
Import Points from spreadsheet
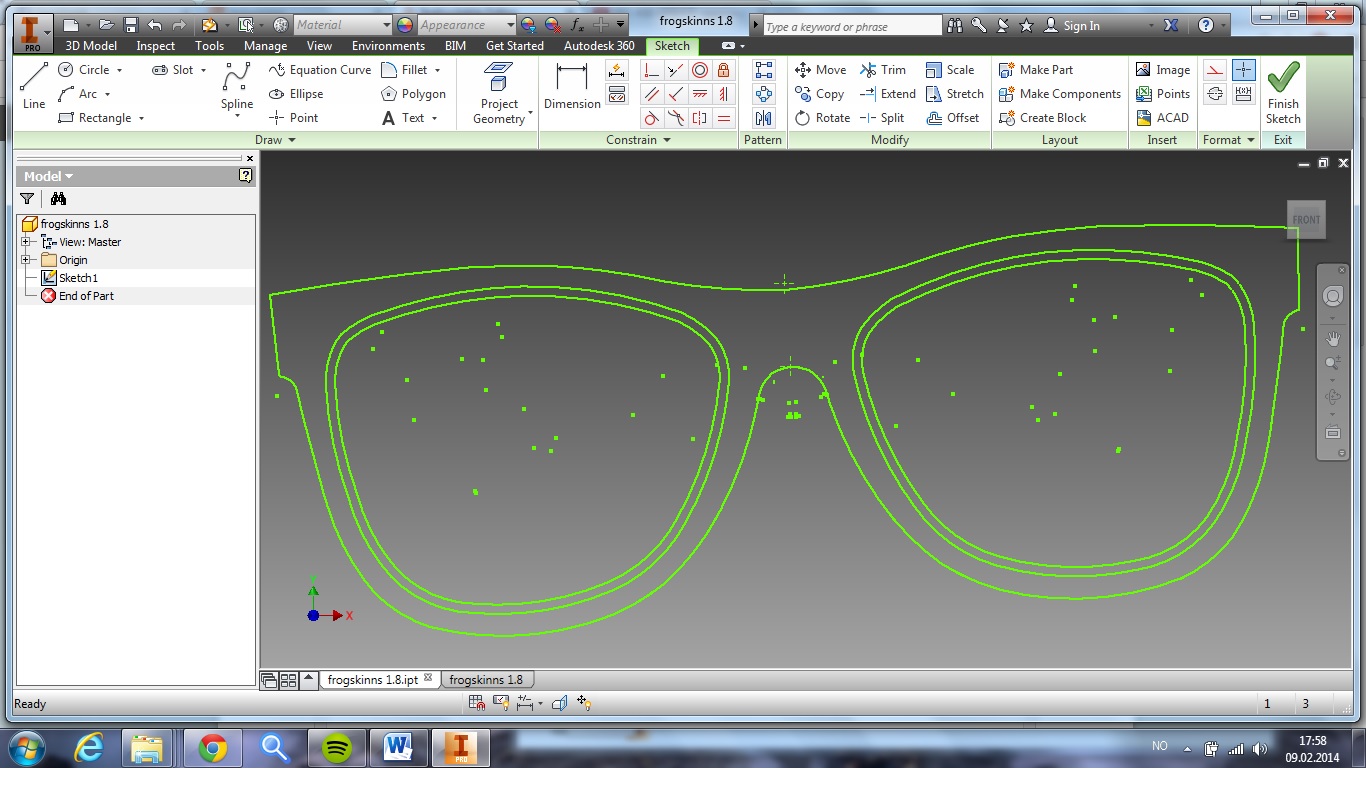coord(1163,94)
